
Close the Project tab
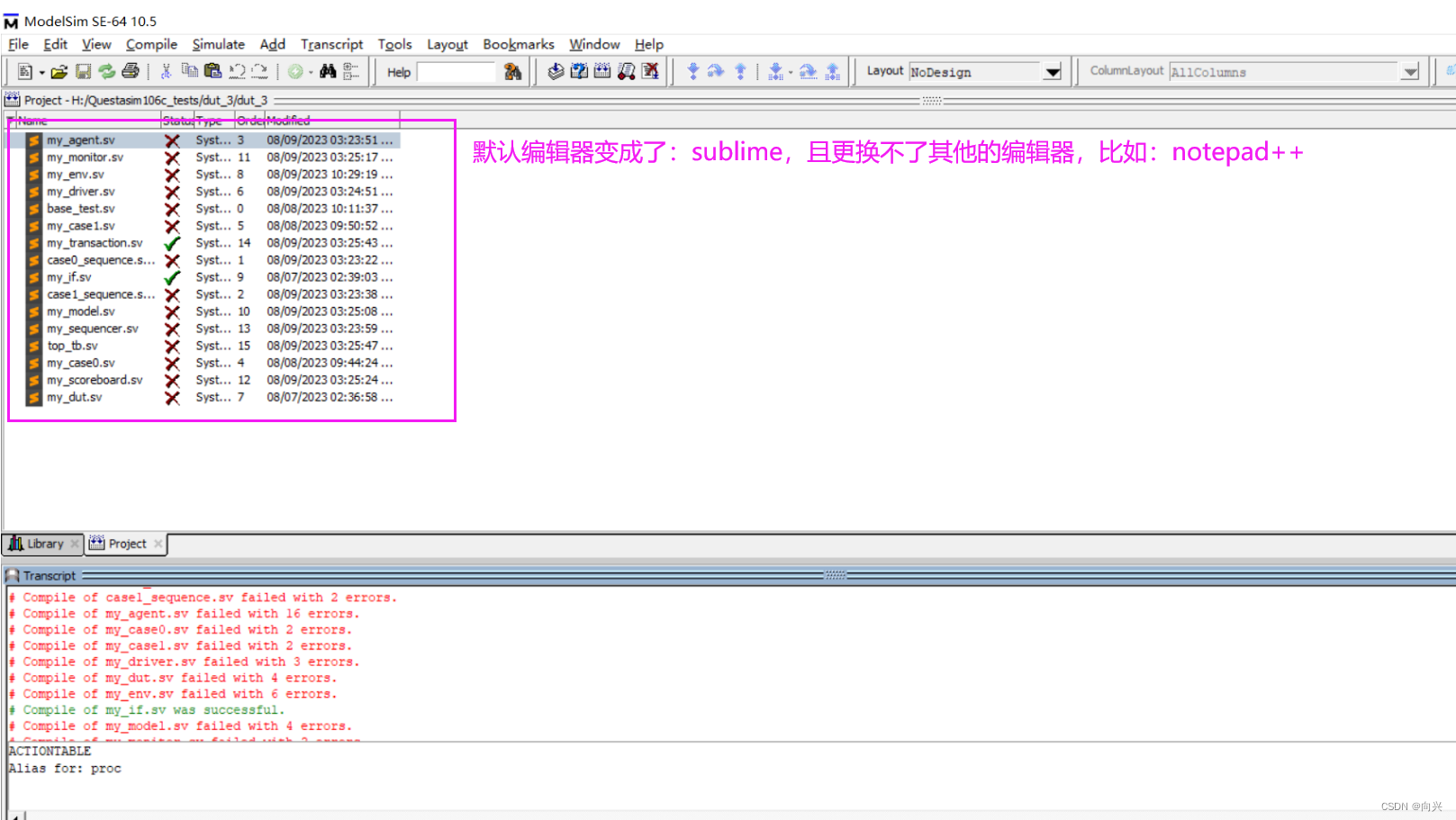pos(158,544)
